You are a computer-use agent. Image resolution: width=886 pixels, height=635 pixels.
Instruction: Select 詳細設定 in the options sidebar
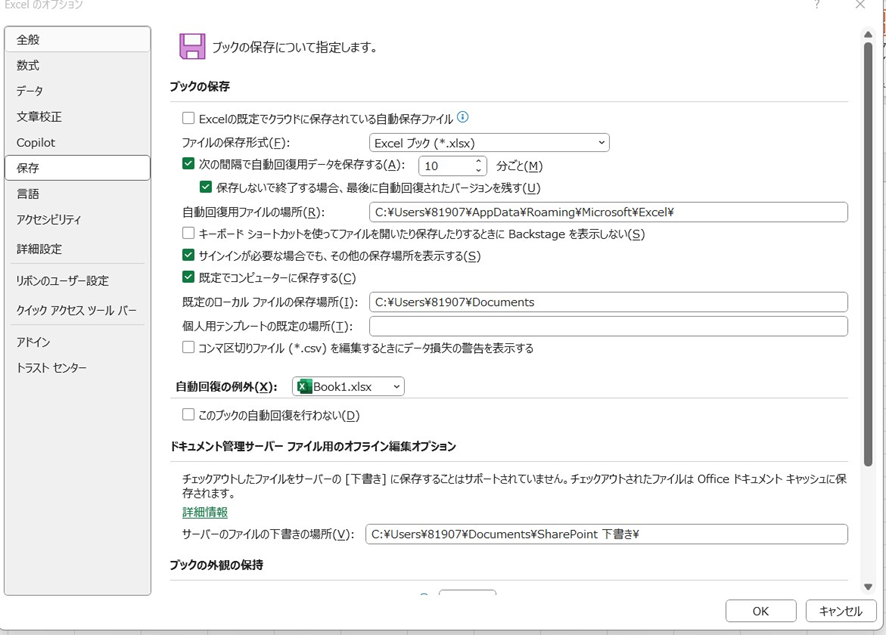77,249
